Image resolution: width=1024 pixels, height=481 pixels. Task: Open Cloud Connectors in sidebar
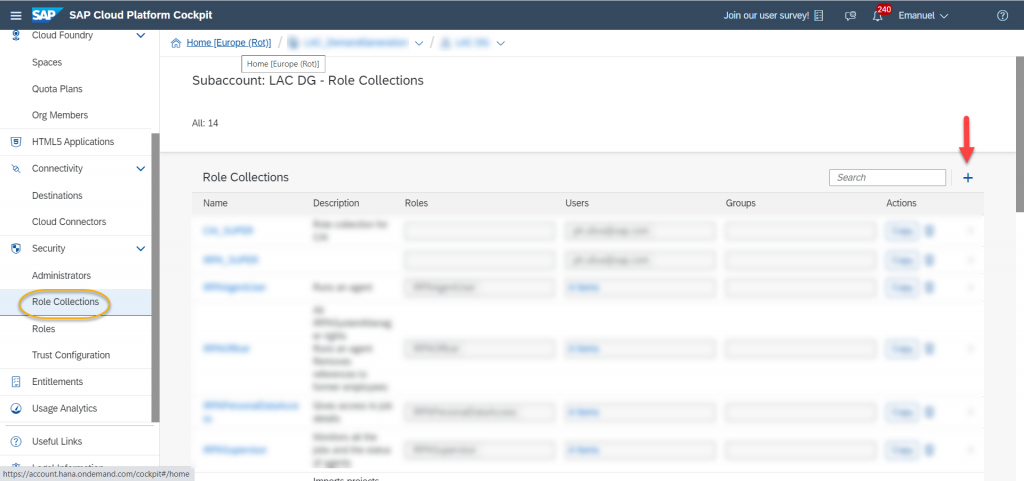pos(69,222)
